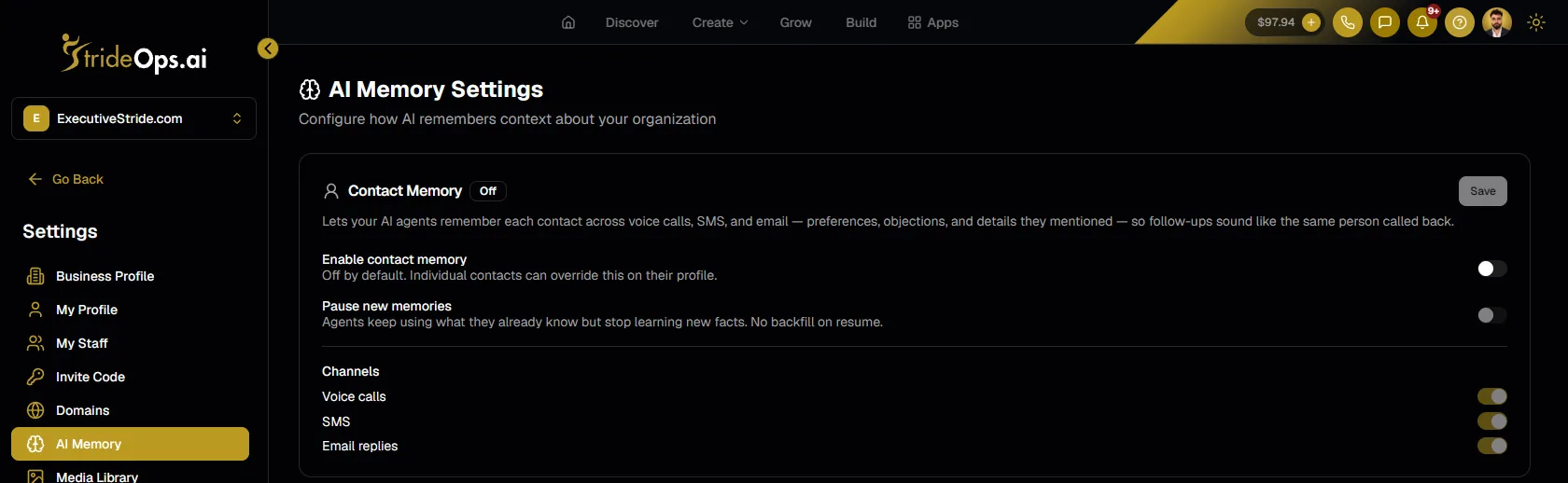The image size is (1568, 483).
Task: Click the $97.94 balance pill
Action: click(1285, 22)
